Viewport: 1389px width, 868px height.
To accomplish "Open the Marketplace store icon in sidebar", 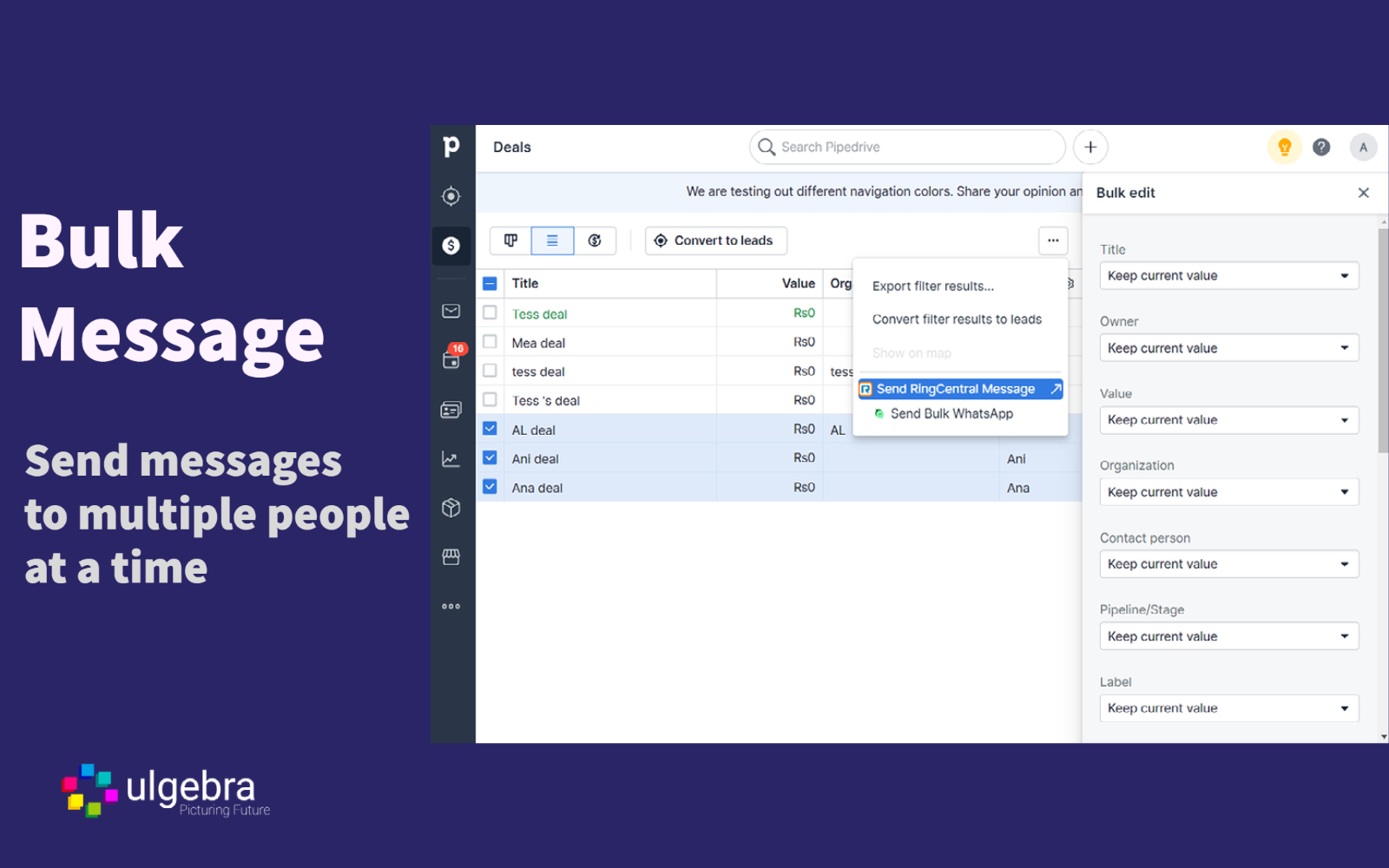I will click(x=451, y=557).
